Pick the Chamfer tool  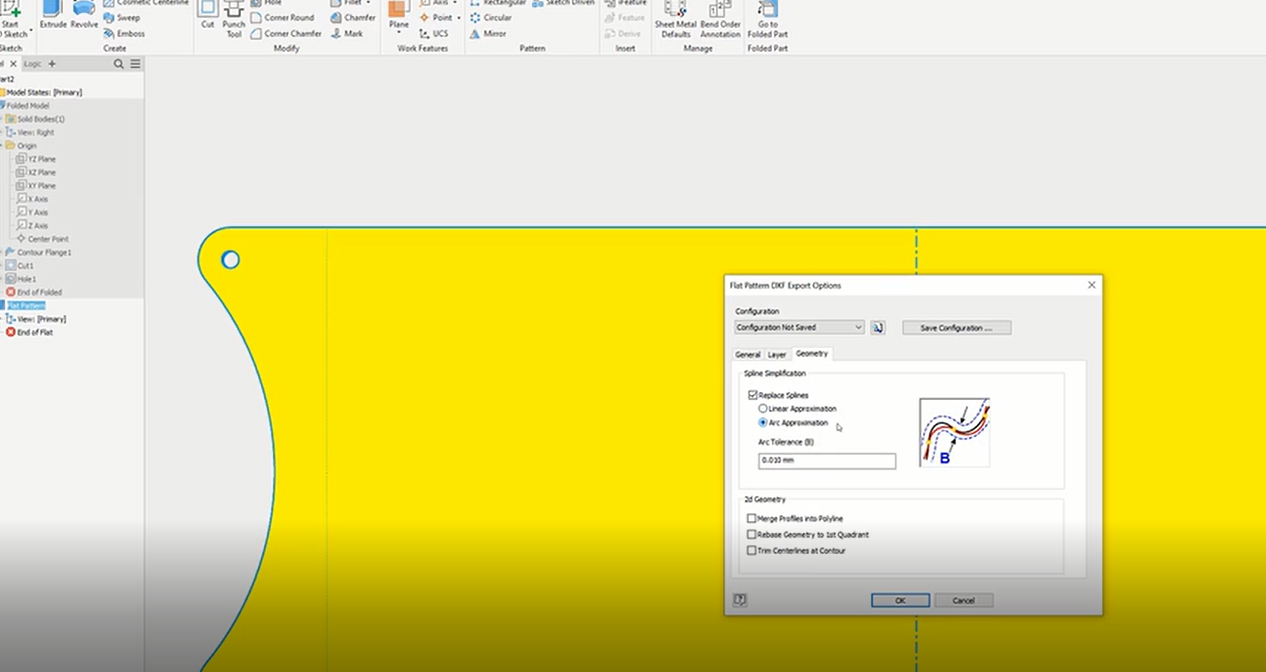click(352, 18)
